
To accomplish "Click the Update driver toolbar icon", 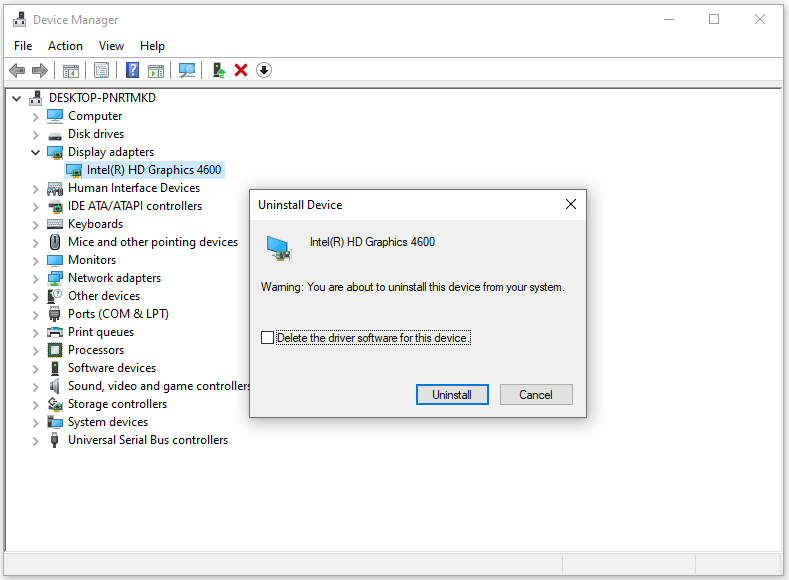I will (x=218, y=70).
